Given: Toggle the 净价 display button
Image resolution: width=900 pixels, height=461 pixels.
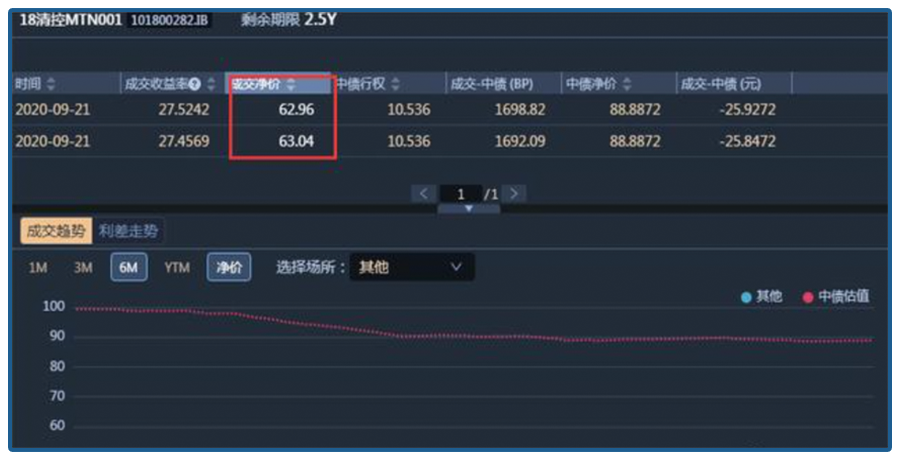Looking at the screenshot, I should 229,268.
